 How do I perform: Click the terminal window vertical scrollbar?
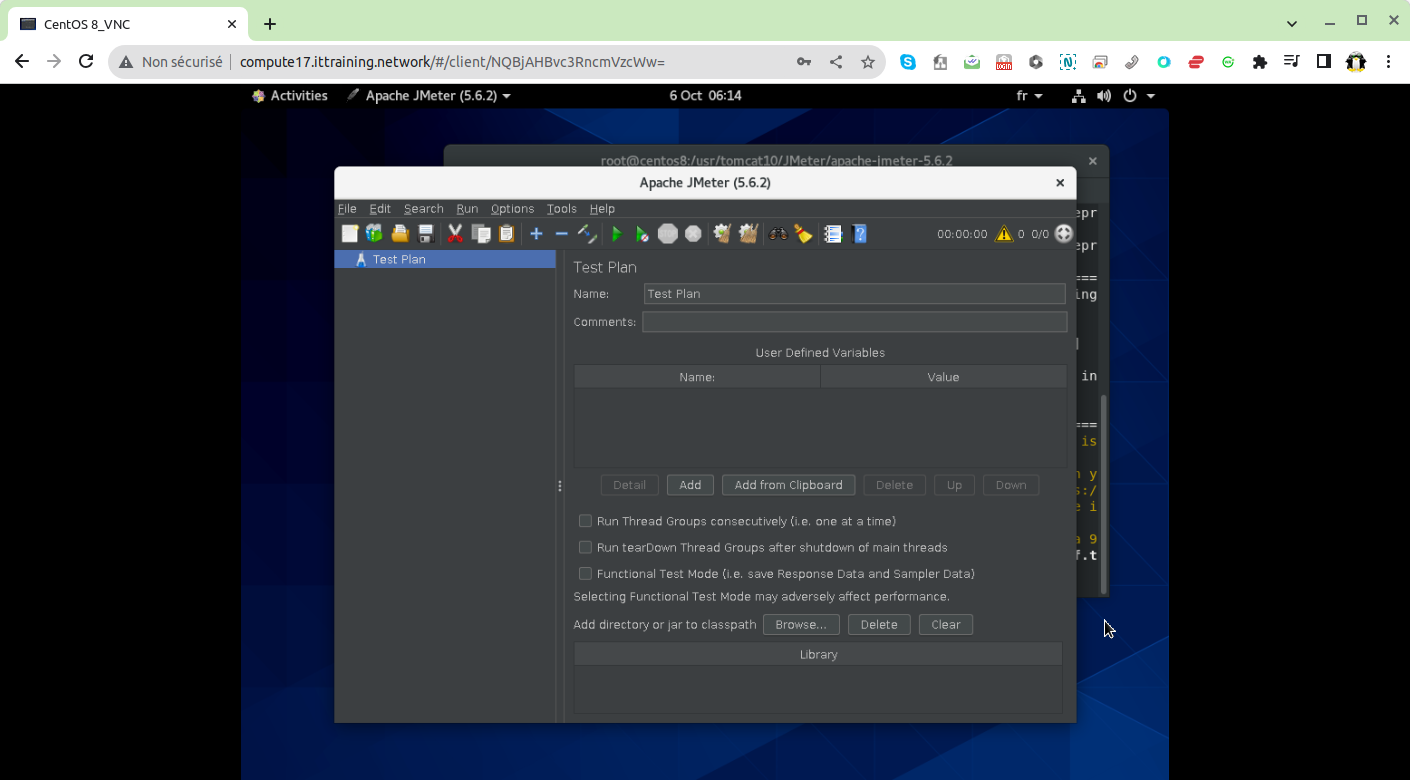point(1104,494)
